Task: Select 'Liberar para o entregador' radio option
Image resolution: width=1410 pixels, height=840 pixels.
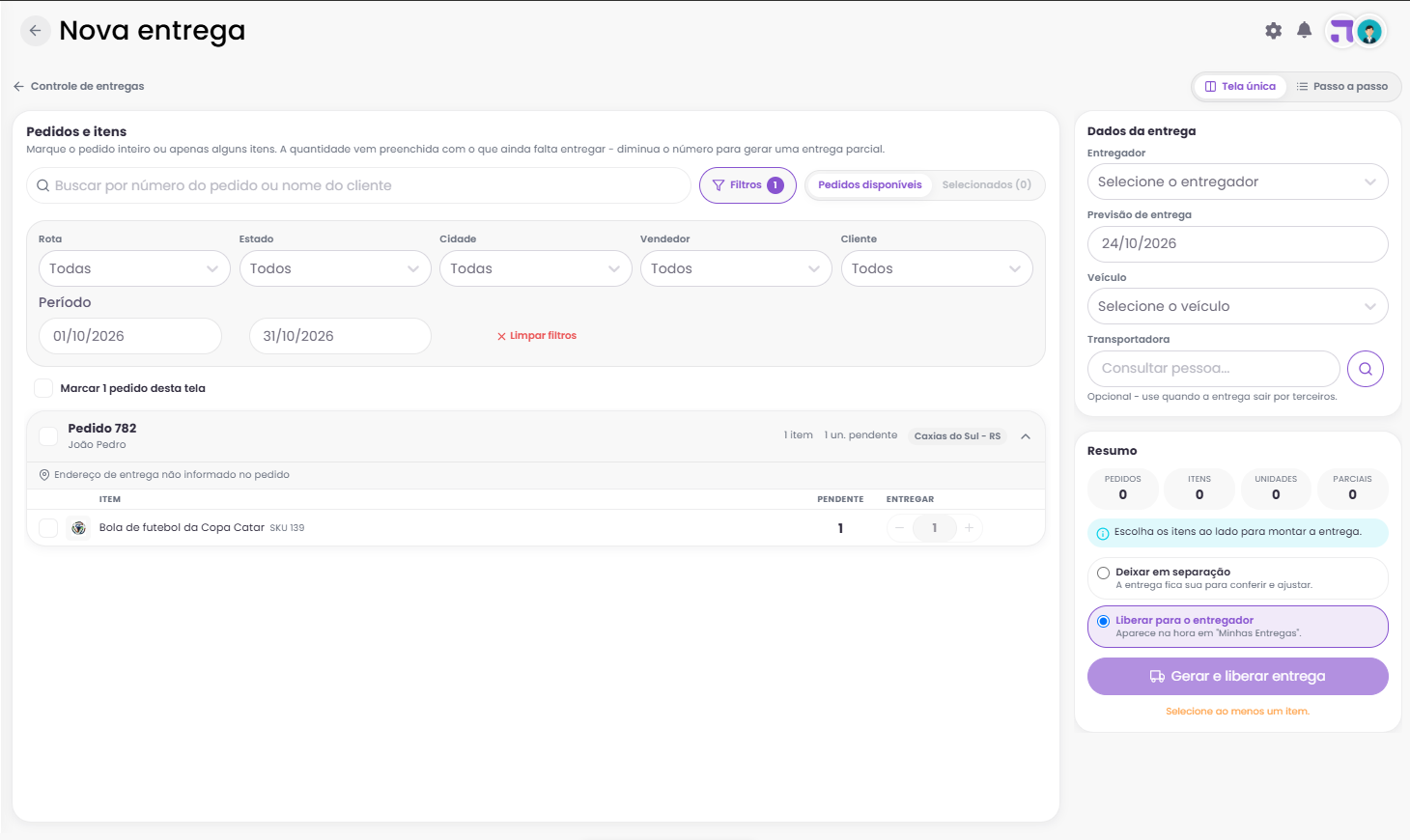Action: 1103,621
